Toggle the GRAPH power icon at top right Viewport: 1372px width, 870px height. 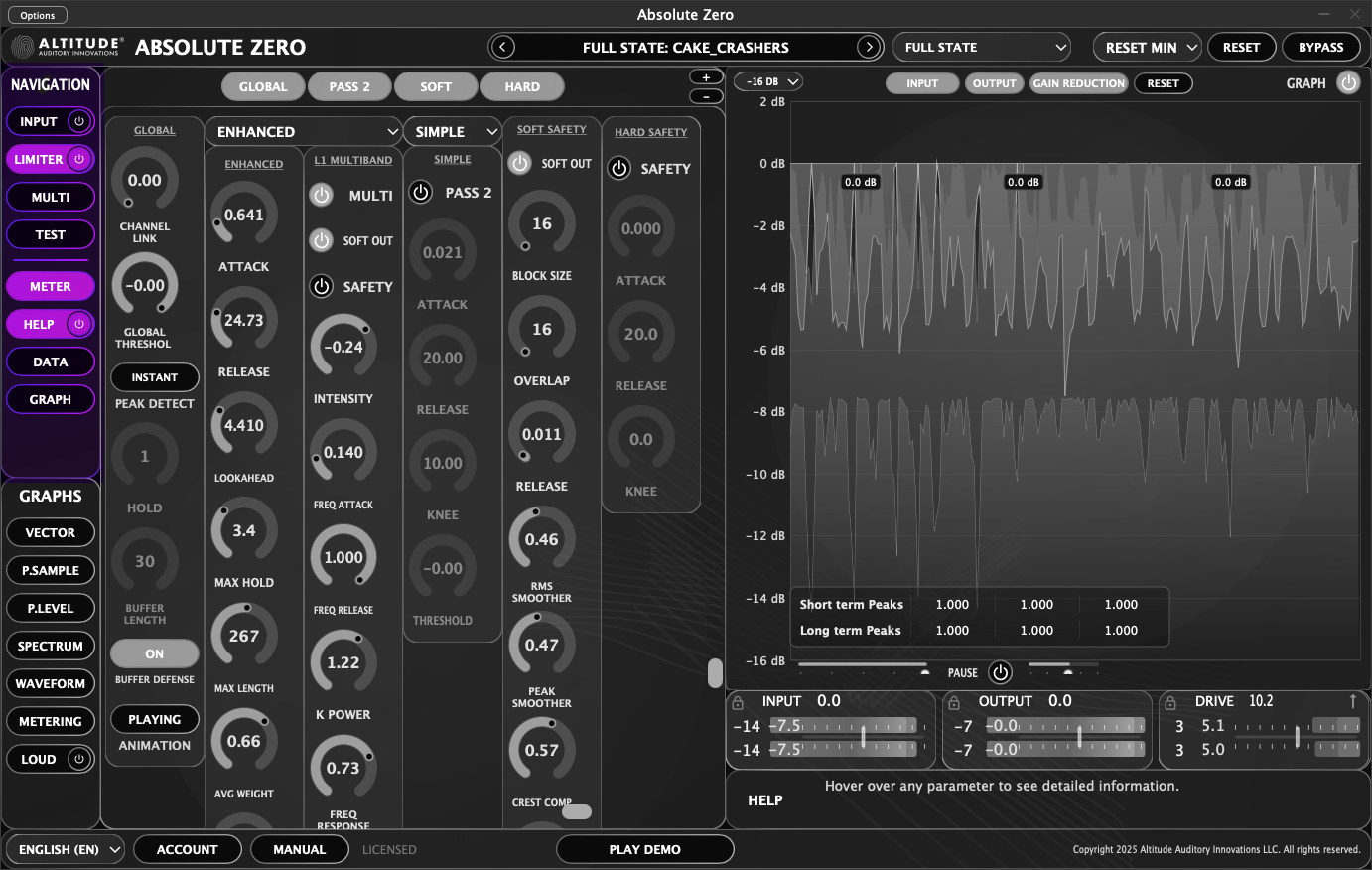point(1348,83)
